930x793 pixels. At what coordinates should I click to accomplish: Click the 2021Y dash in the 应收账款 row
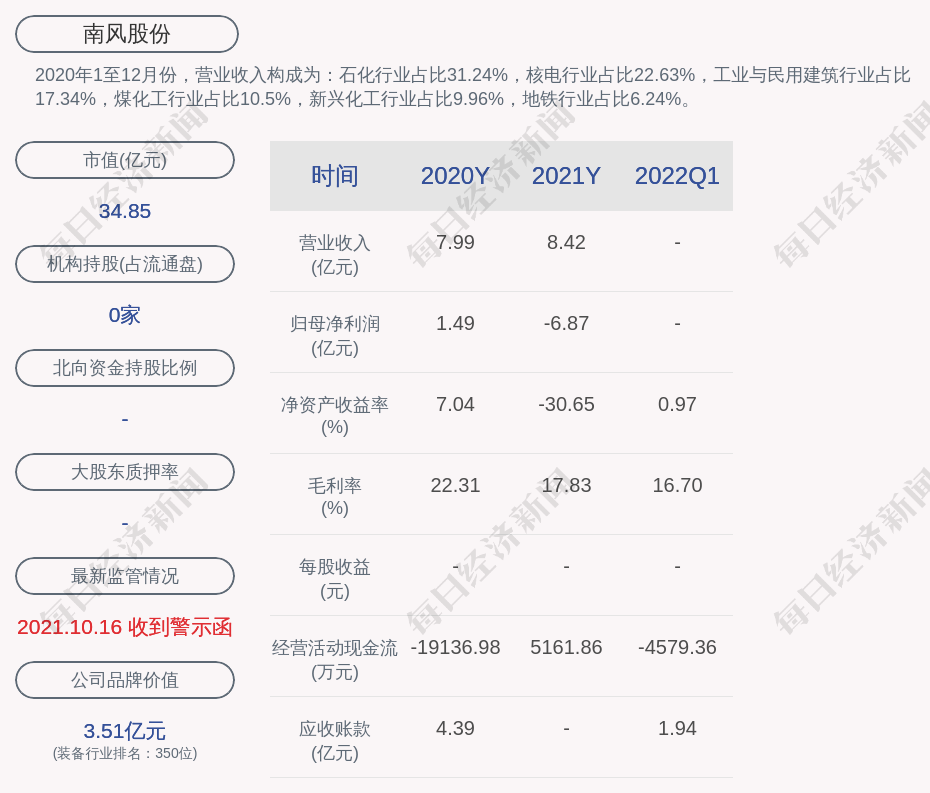pos(566,728)
